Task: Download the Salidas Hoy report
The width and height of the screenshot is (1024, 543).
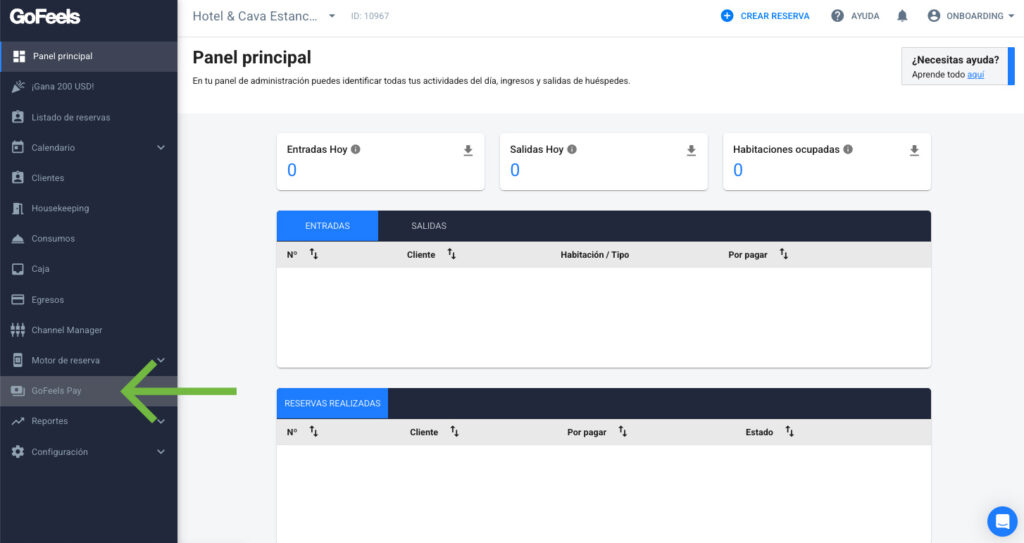Action: tap(691, 150)
